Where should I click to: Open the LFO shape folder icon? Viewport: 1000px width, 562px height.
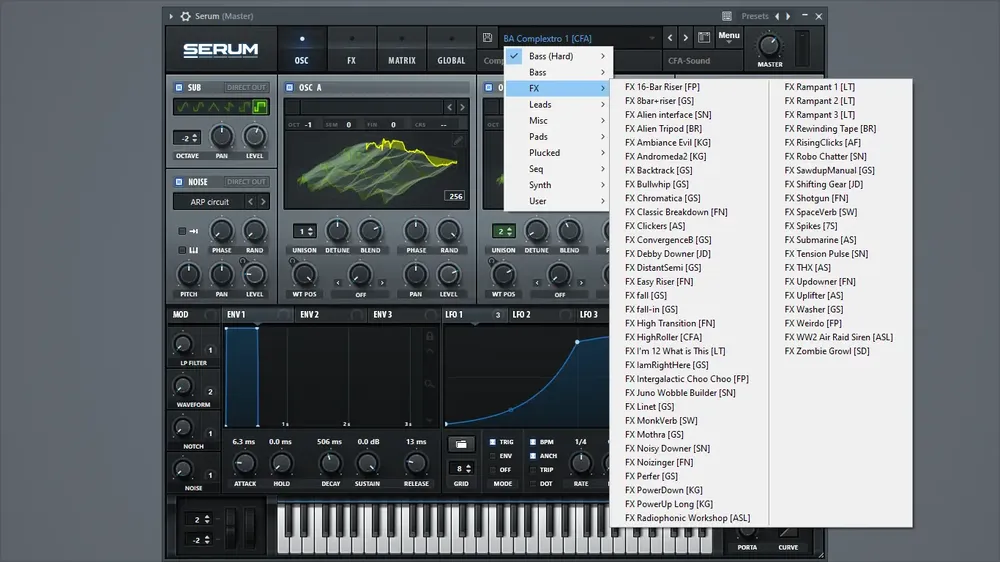461,444
